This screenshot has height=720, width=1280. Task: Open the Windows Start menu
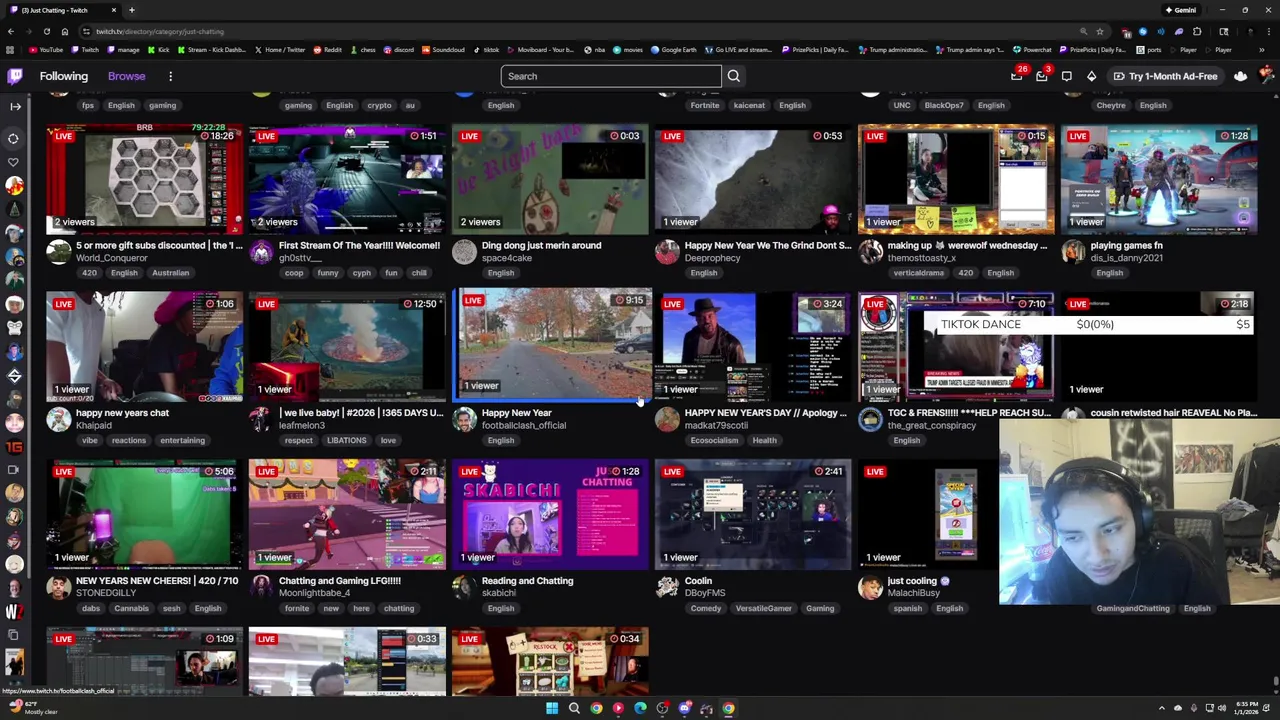pos(552,708)
